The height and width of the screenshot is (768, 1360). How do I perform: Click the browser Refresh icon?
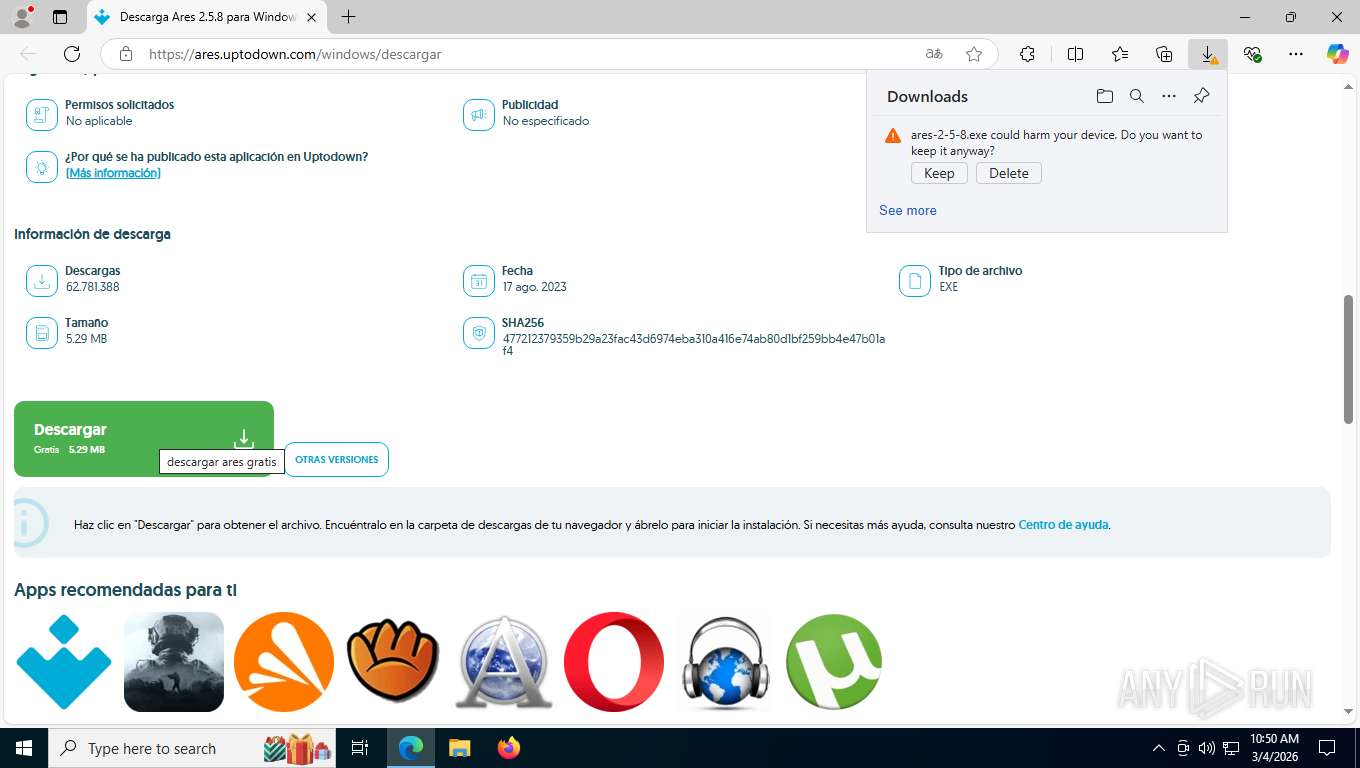click(72, 54)
